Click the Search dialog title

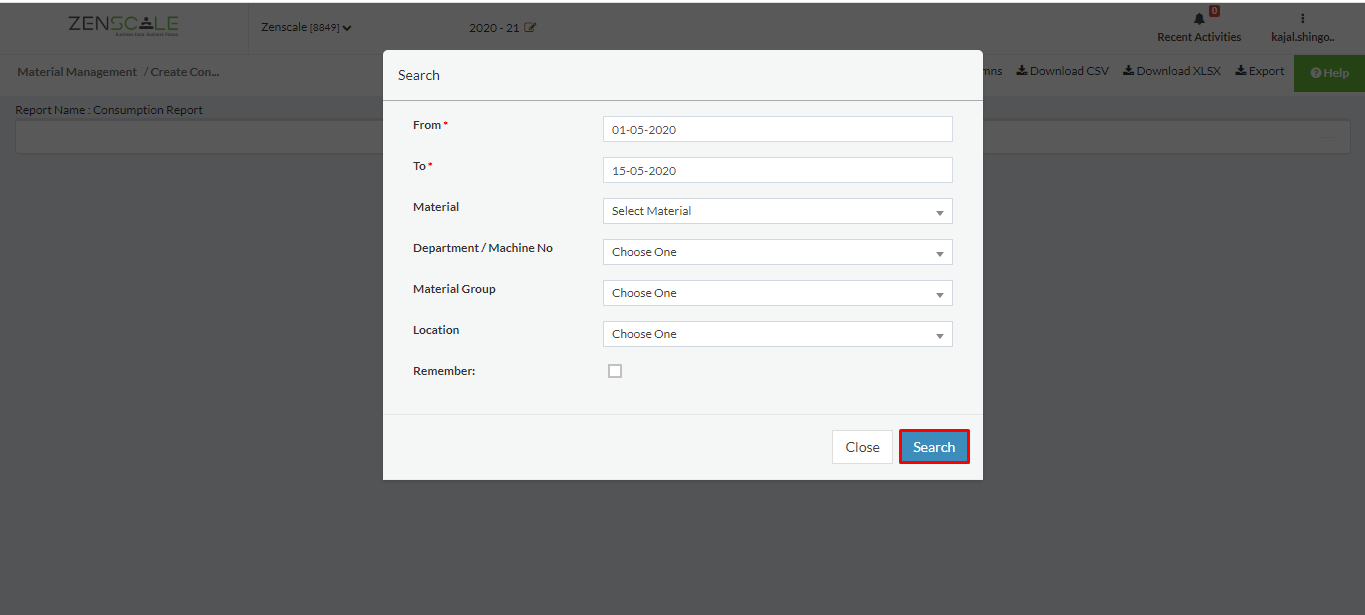point(419,75)
